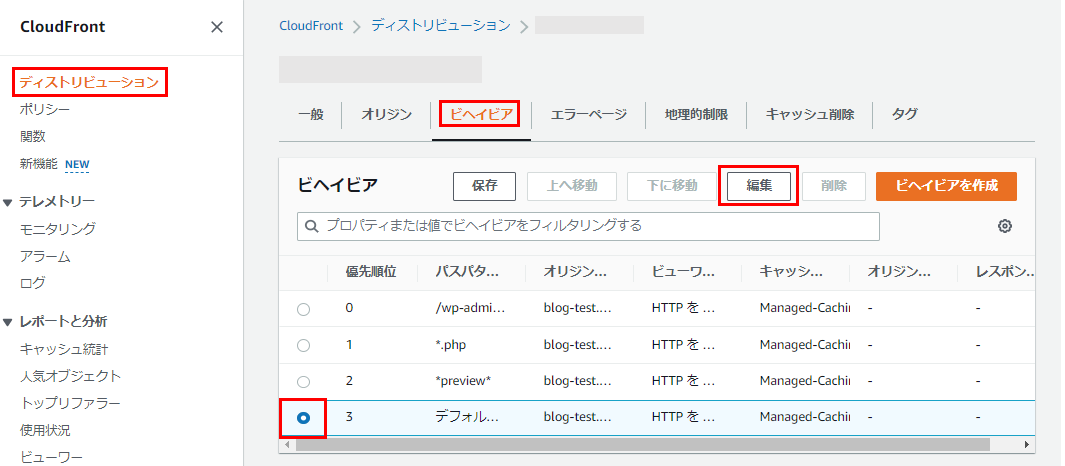Image resolution: width=1065 pixels, height=466 pixels.
Task: Click the デフォル... path pattern cell
Action: coord(467,417)
